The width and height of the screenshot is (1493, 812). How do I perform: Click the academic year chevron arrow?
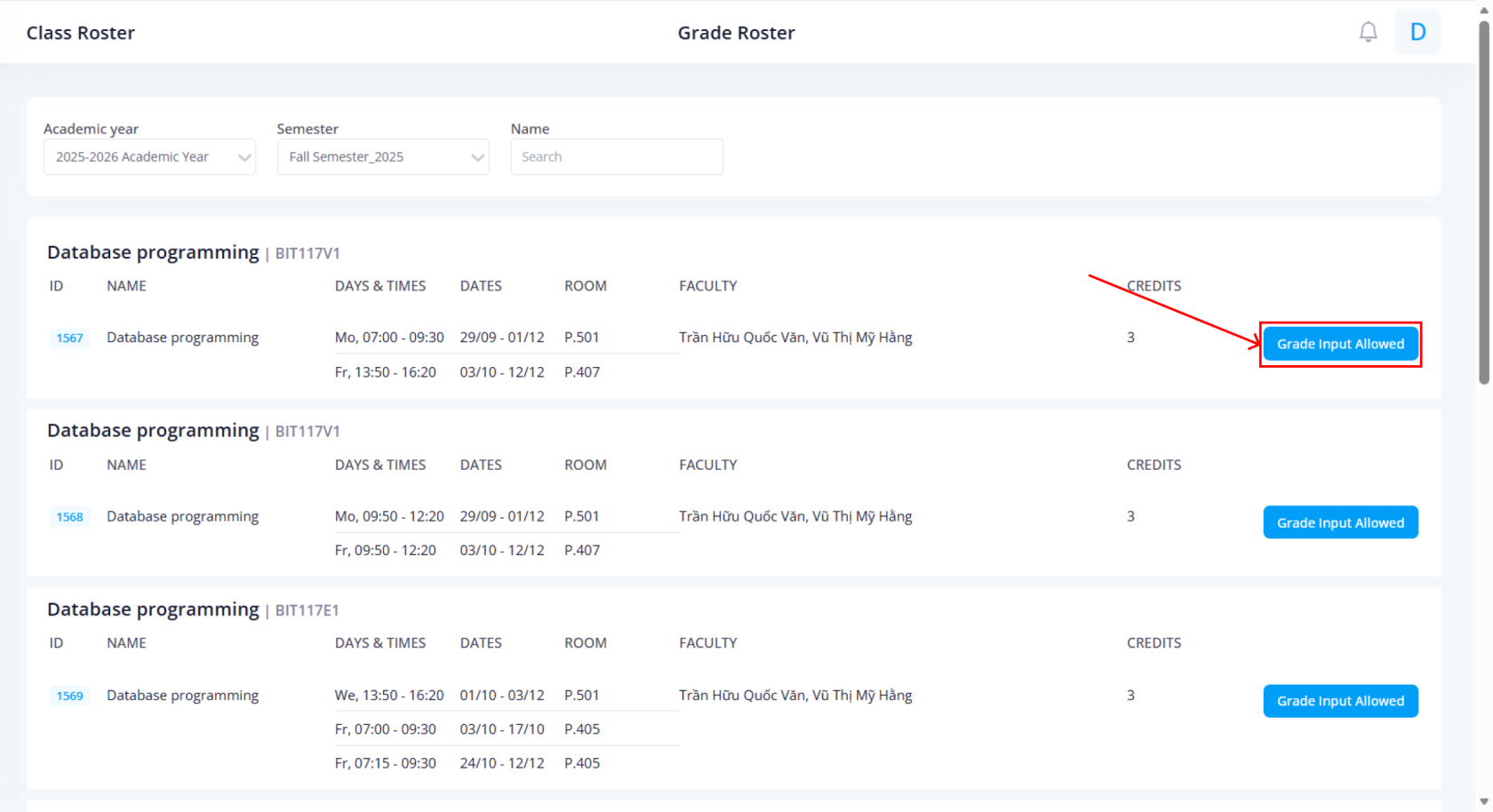244,158
